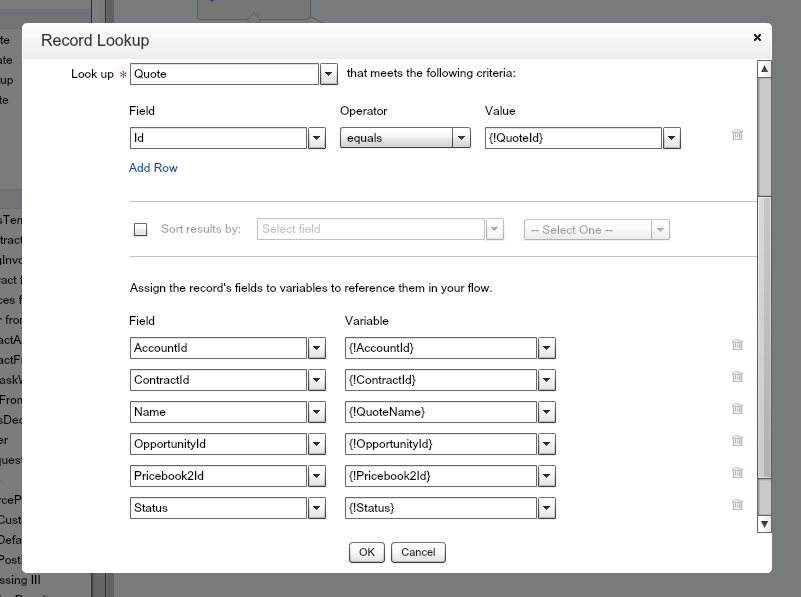Focus the AccountId field input

tap(219, 348)
